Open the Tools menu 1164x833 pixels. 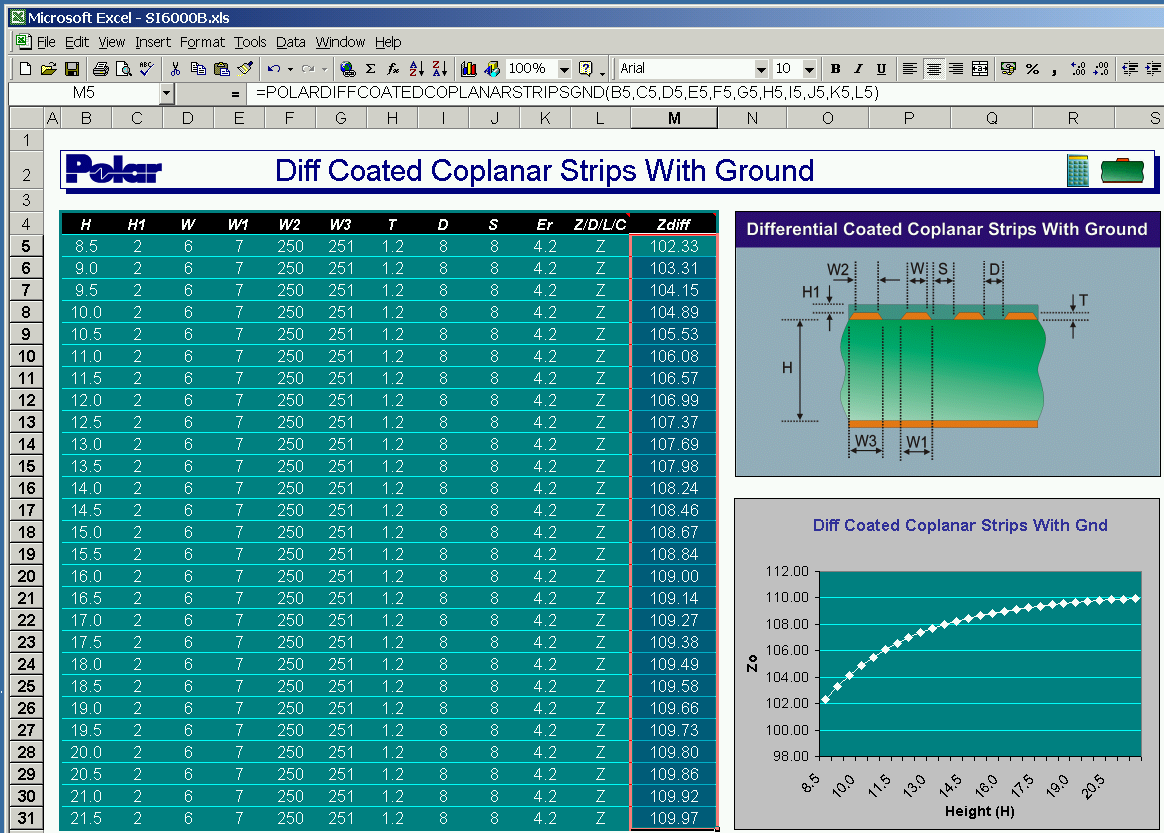[x=250, y=42]
